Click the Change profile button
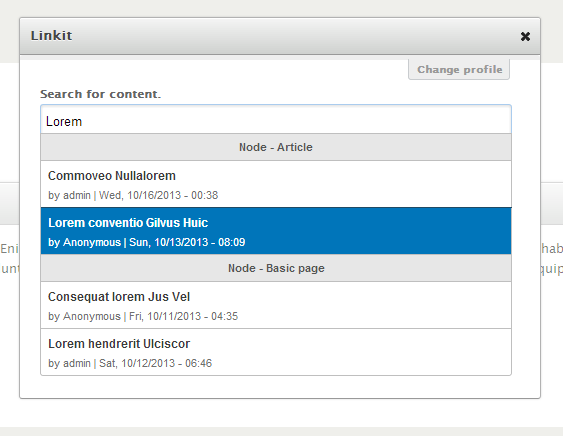This screenshot has height=436, width=563. coord(459,69)
